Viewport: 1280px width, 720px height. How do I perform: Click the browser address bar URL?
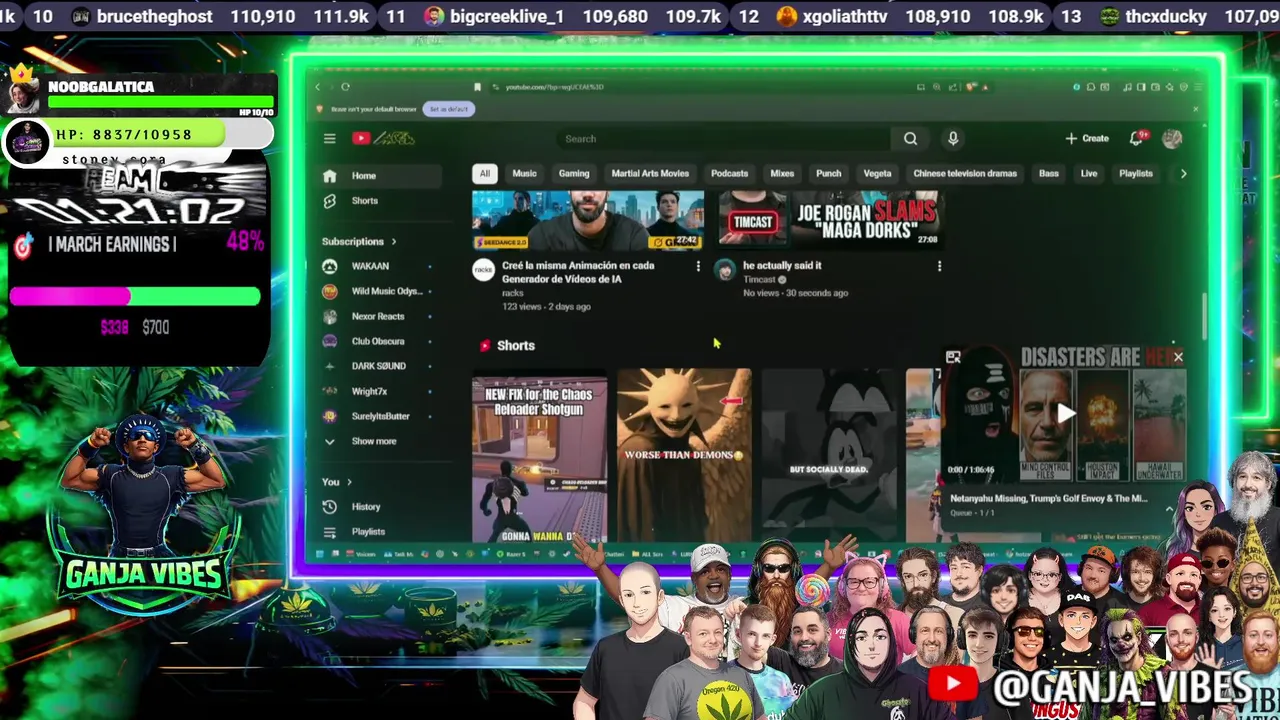pos(554,87)
